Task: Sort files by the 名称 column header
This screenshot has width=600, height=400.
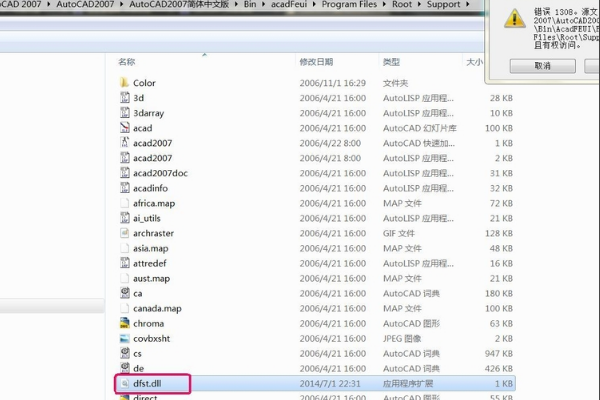Action: click(127, 62)
